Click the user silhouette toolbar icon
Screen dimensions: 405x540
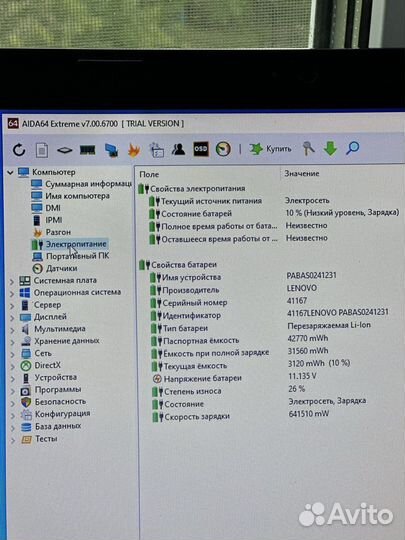click(x=178, y=149)
